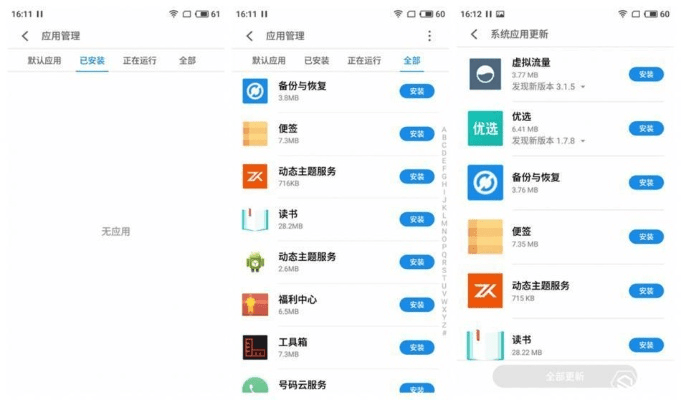Open the 工具箱 app name entry

293,342
